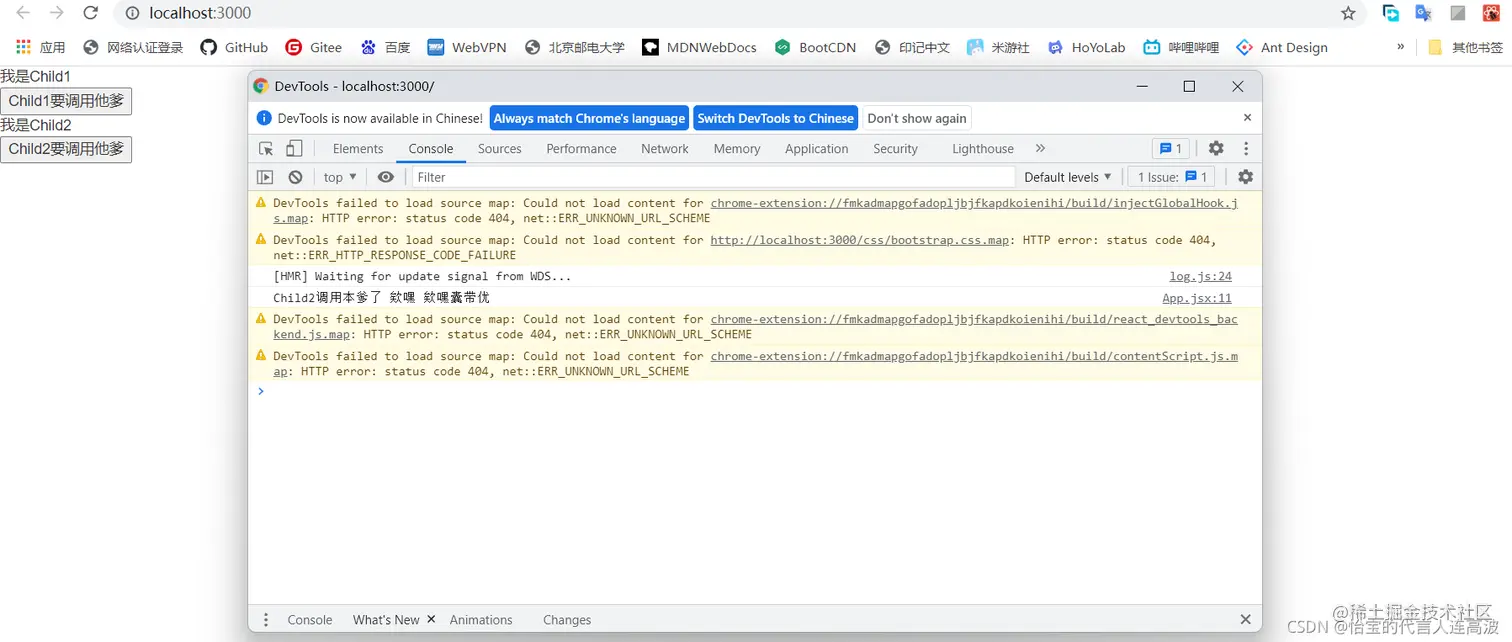Screen dimensions: 1512x642
Task: Show more bookmarks with the chevron
Action: [x=1400, y=47]
